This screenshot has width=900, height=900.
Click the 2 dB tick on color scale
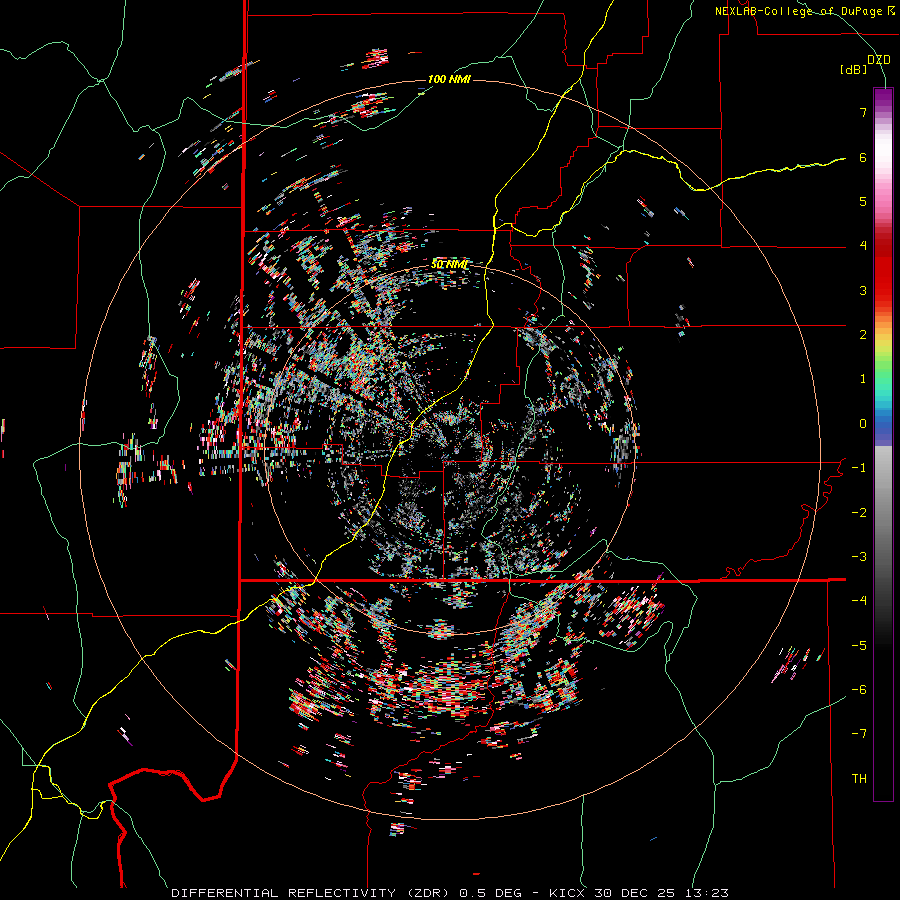point(863,335)
